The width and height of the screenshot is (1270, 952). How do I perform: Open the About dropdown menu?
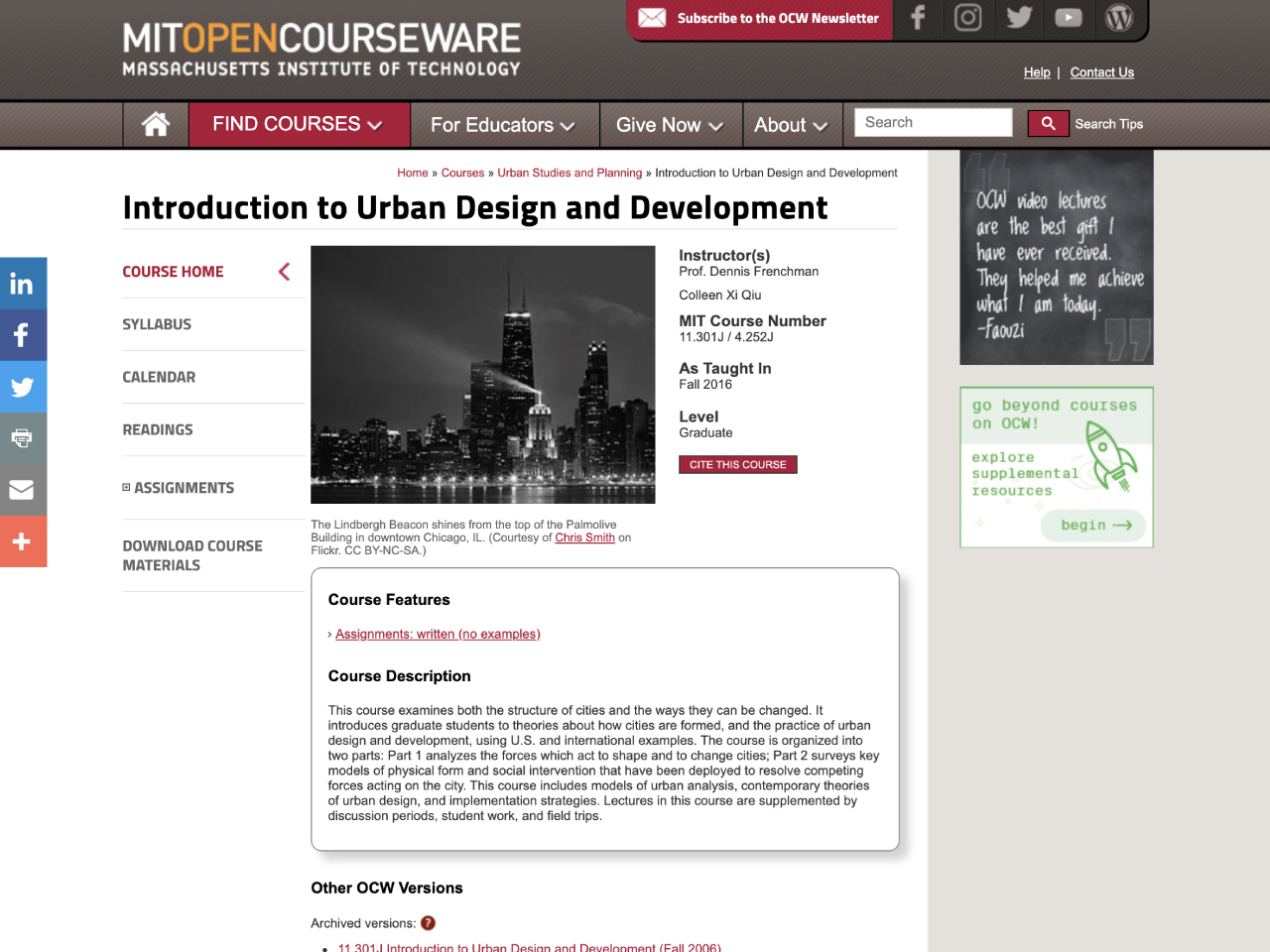pyautogui.click(x=791, y=125)
